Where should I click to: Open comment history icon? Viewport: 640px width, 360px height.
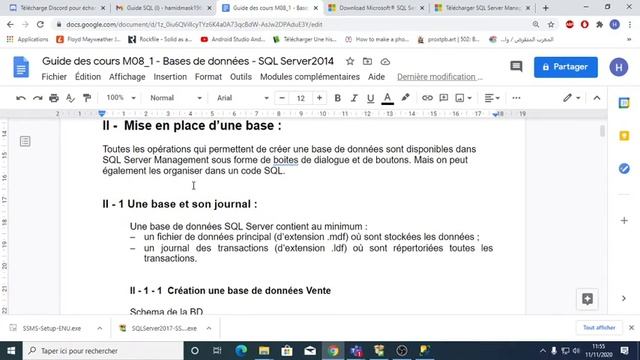point(516,67)
